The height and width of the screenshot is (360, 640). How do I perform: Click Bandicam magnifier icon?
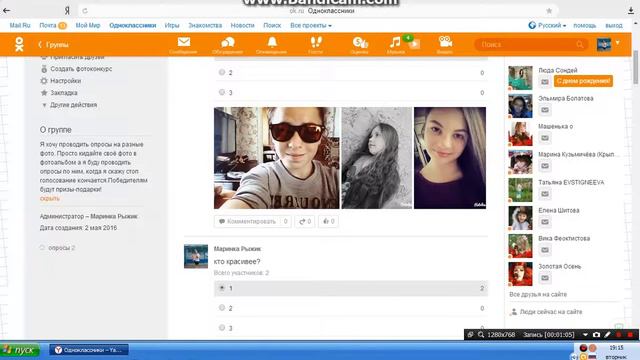pyautogui.click(x=481, y=335)
